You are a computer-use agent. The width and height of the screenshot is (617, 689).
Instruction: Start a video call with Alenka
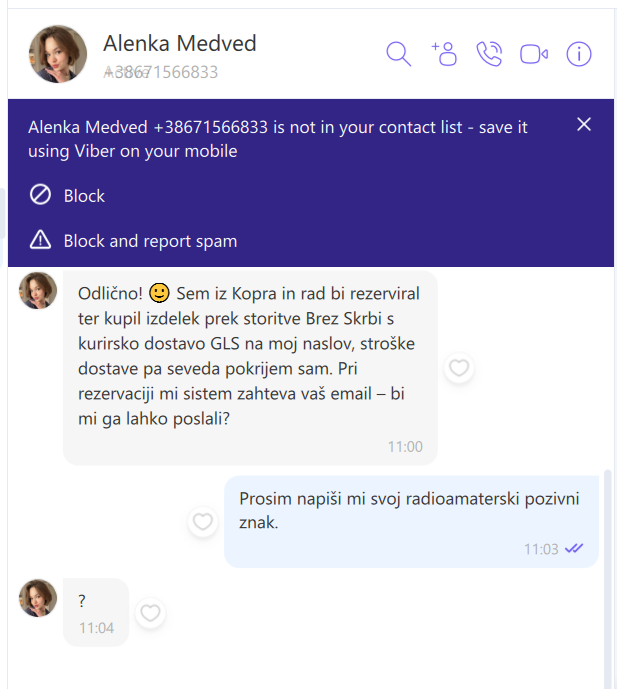534,54
